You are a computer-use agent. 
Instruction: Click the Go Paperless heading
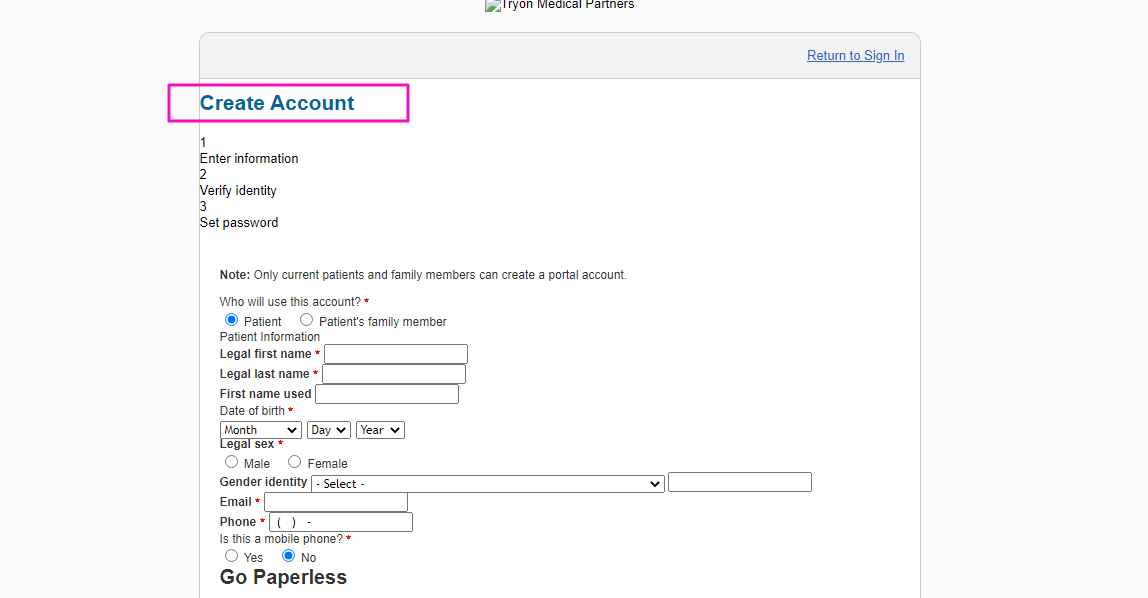pyautogui.click(x=283, y=577)
